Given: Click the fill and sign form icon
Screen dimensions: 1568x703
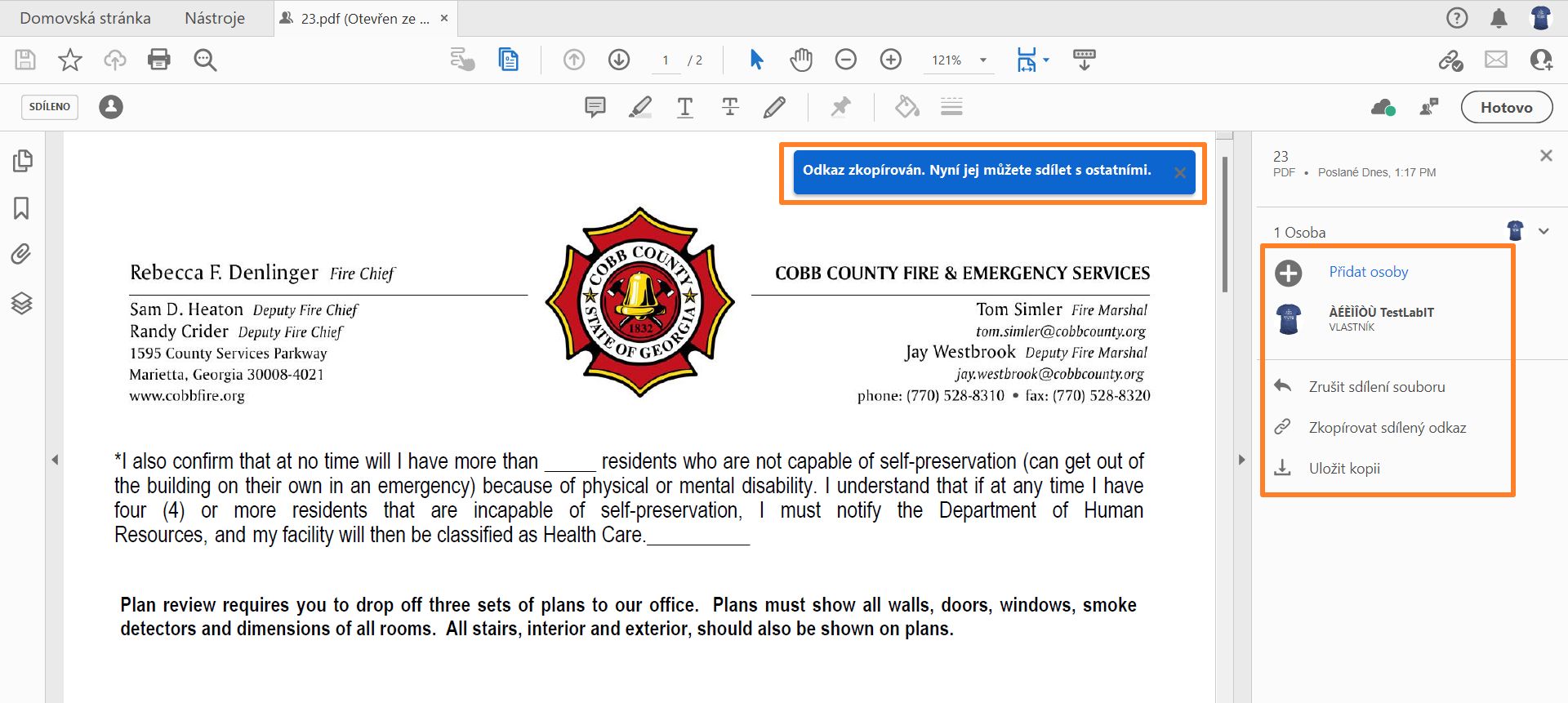Looking at the screenshot, I should 462,60.
